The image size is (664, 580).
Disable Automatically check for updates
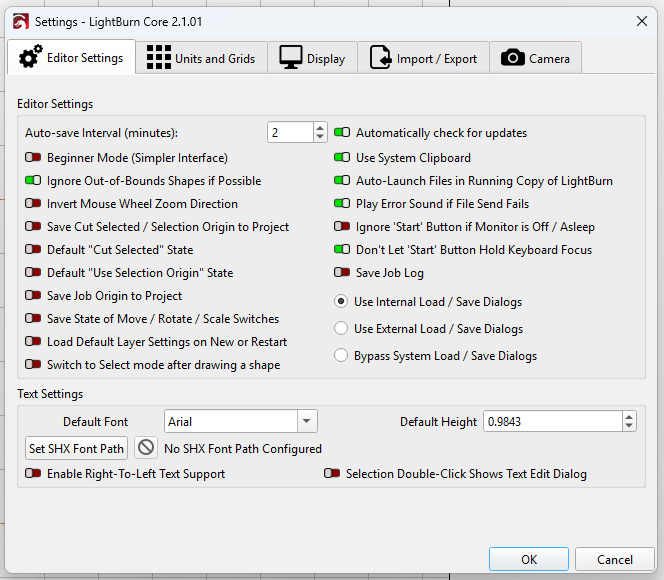click(x=342, y=133)
